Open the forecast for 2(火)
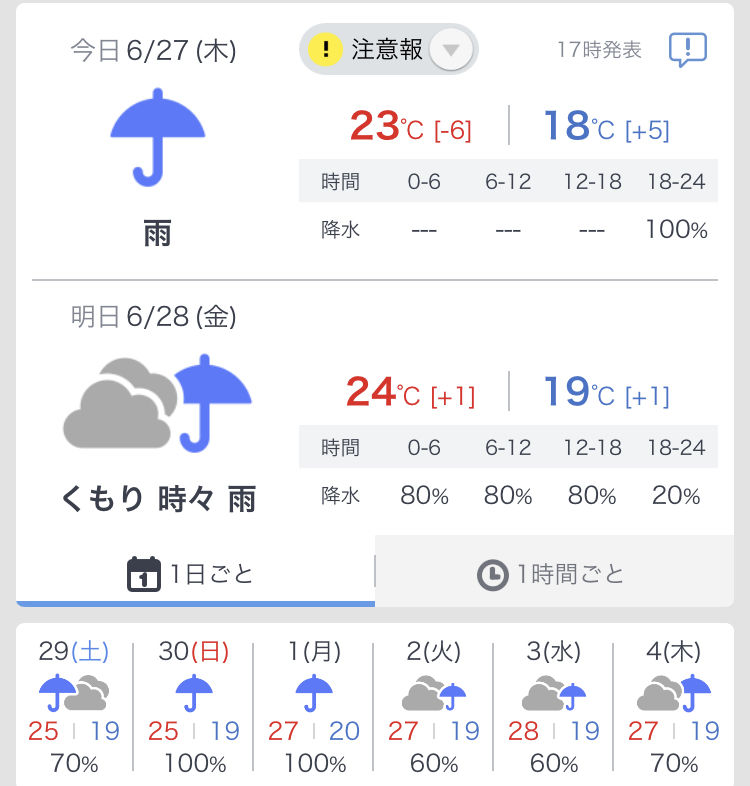The height and width of the screenshot is (786, 750). coord(434,707)
